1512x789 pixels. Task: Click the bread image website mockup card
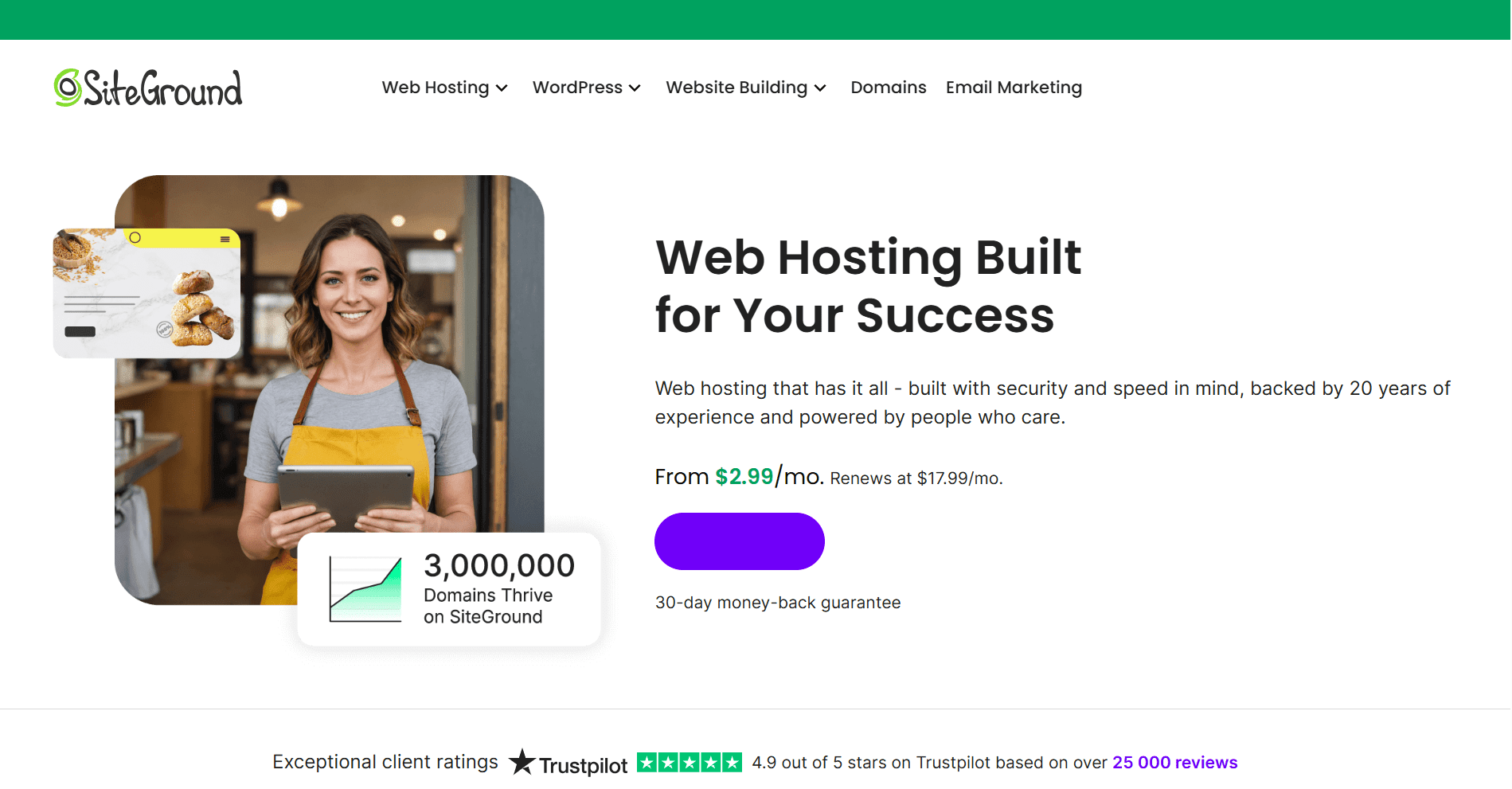coord(147,293)
